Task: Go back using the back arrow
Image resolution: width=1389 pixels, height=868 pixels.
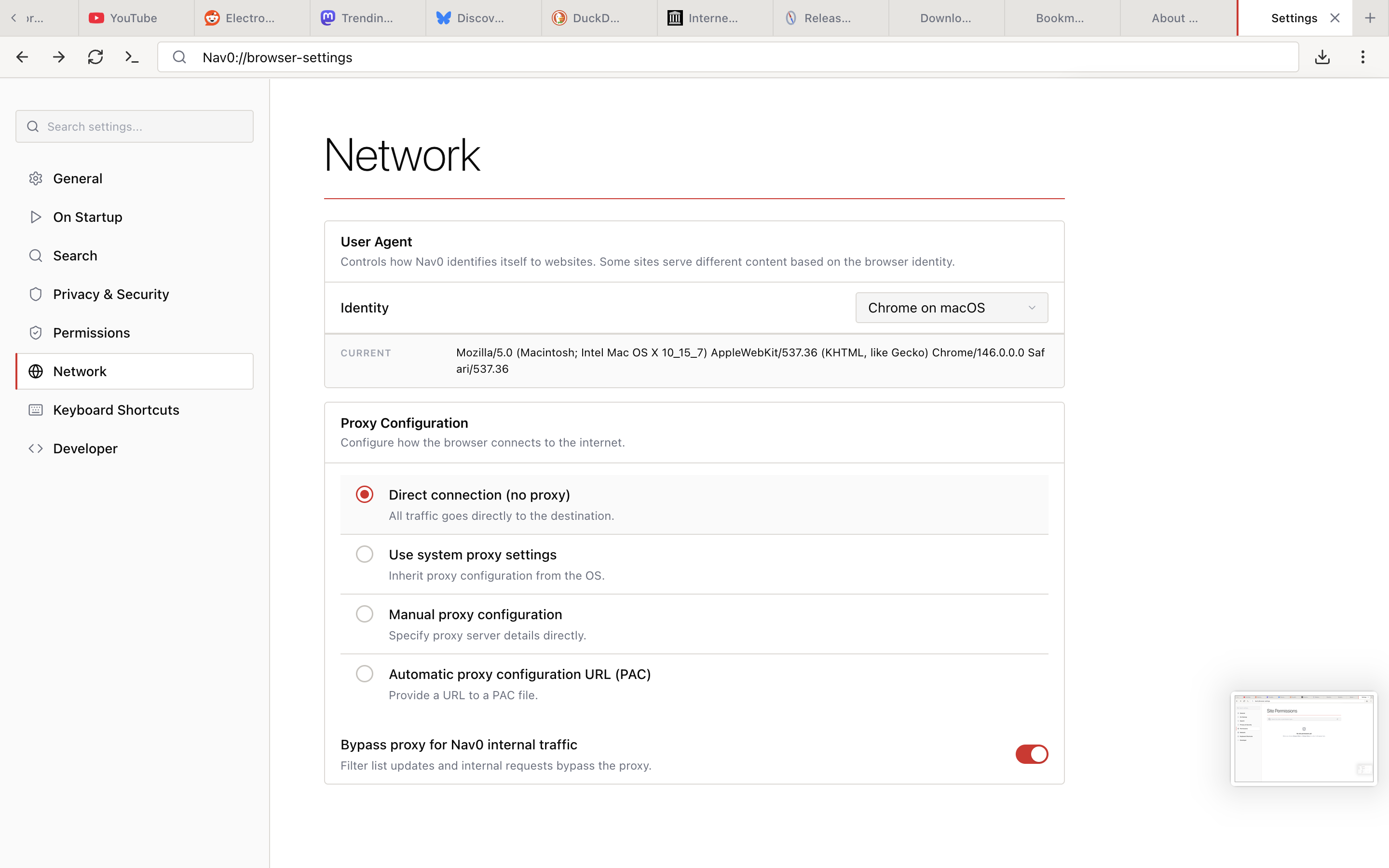Action: pyautogui.click(x=22, y=57)
